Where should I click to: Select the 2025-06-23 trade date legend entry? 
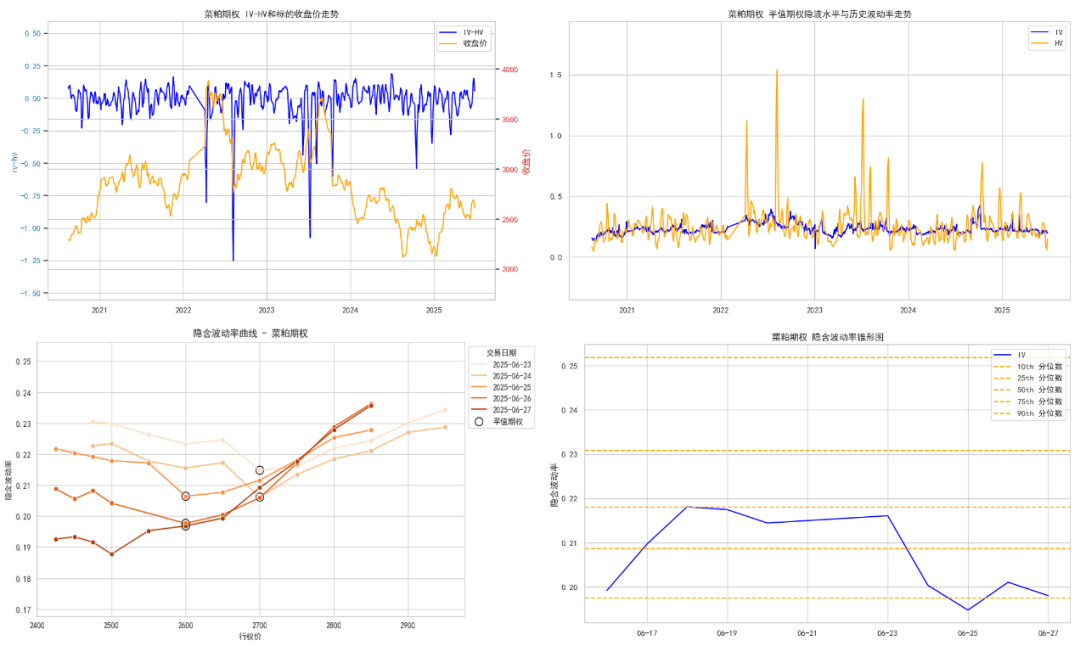(x=501, y=364)
